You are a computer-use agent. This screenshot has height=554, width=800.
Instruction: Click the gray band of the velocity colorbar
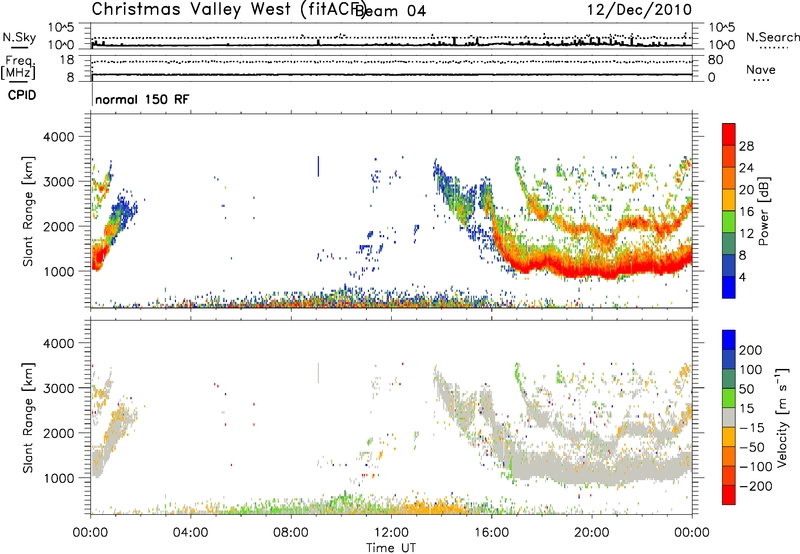(x=729, y=418)
